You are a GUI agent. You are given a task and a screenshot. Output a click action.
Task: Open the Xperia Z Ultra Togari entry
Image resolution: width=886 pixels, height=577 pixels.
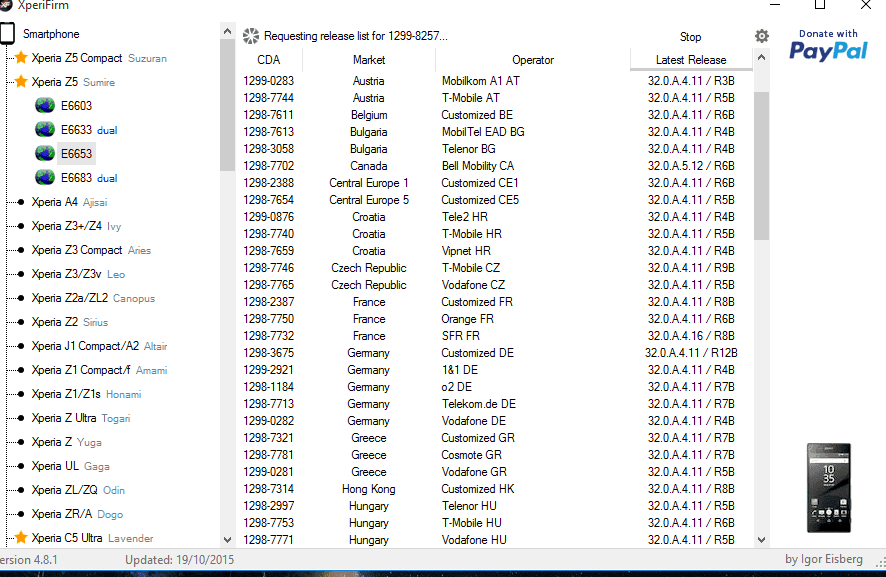pos(81,418)
